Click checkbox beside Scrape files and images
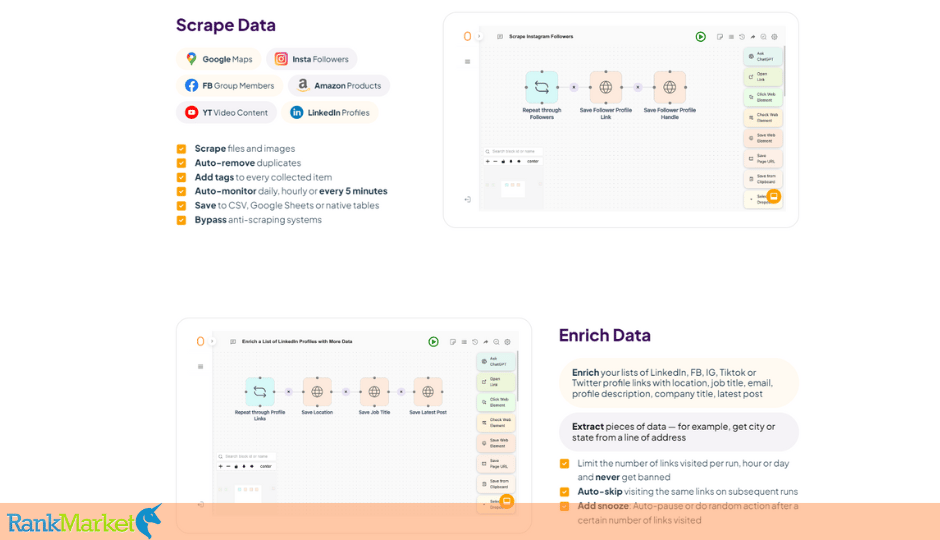The height and width of the screenshot is (540, 940). pos(181,149)
